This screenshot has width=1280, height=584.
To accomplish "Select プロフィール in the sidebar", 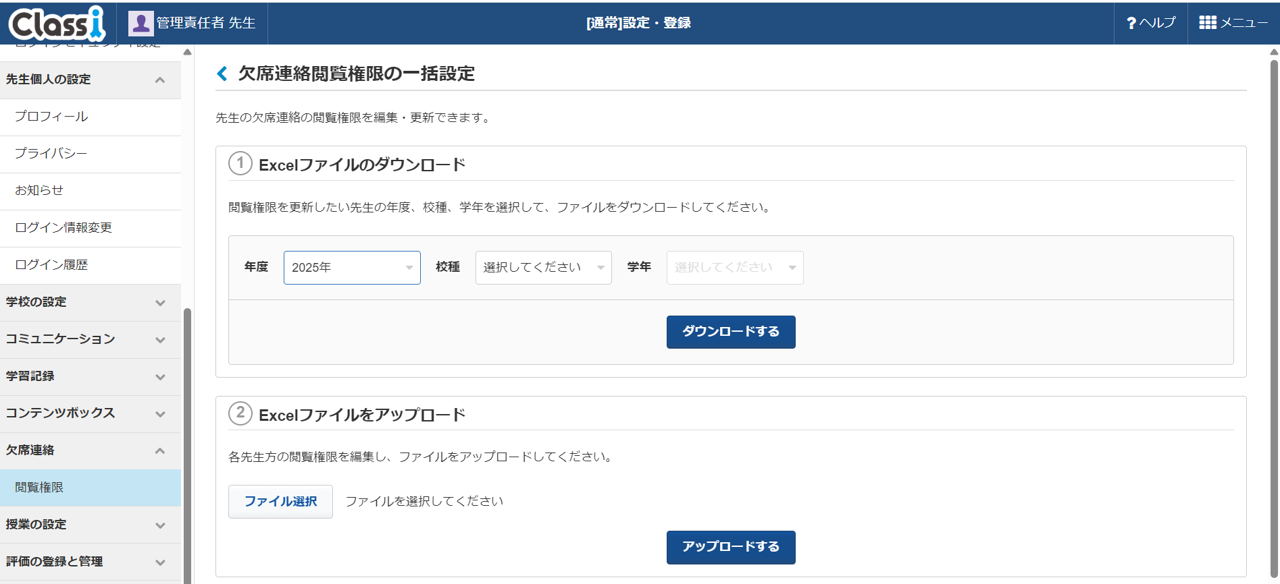I will pyautogui.click(x=90, y=117).
